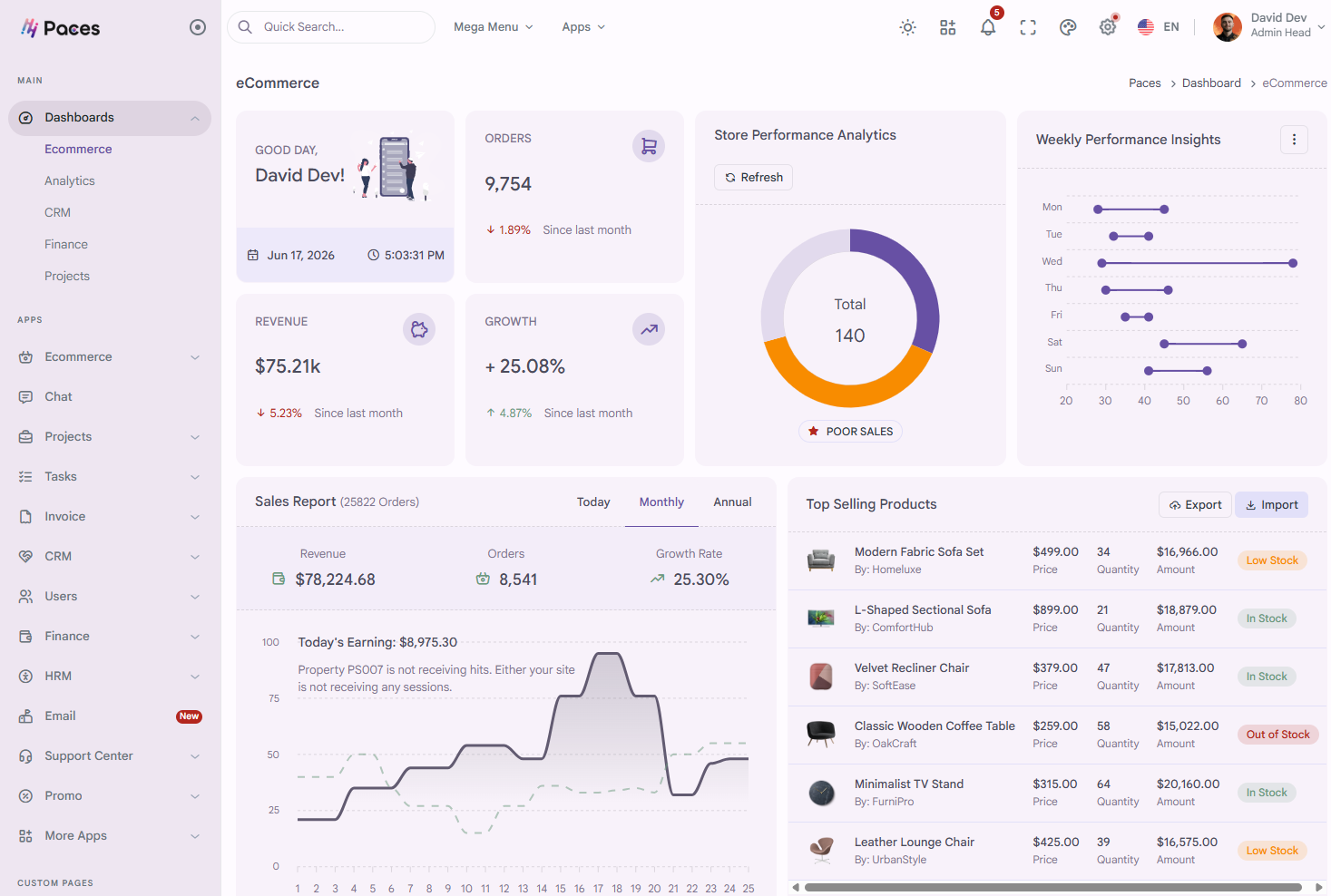Expand the Invoice sidebar menu
Viewport: 1331px width, 896px height.
[x=110, y=517]
